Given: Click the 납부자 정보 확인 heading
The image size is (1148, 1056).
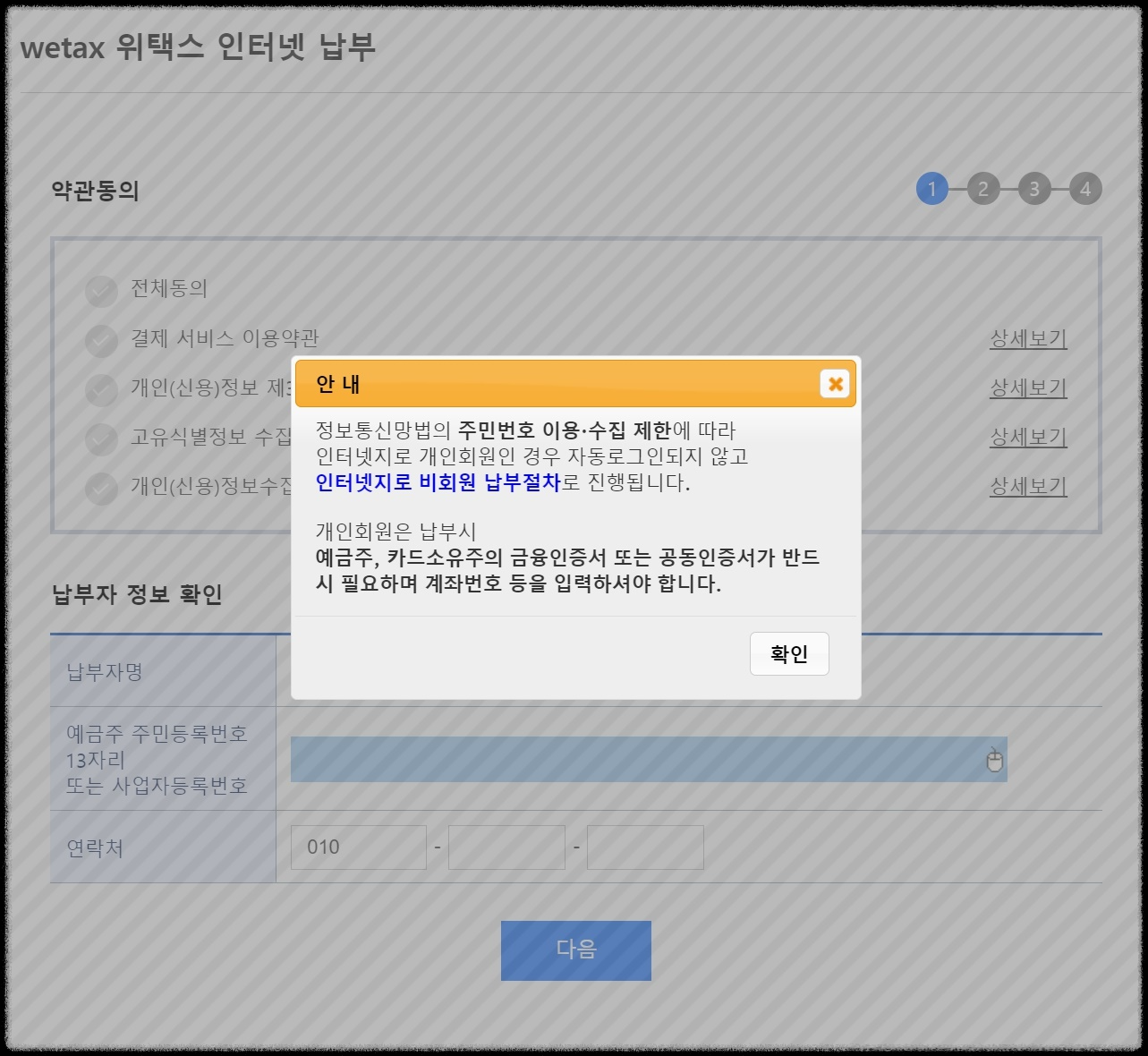Looking at the screenshot, I should click(137, 594).
